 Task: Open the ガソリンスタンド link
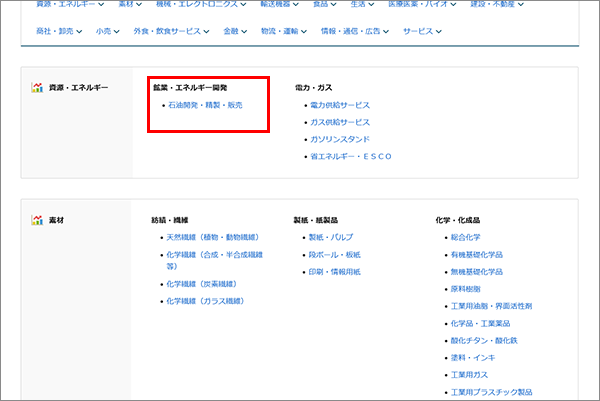pyautogui.click(x=340, y=139)
